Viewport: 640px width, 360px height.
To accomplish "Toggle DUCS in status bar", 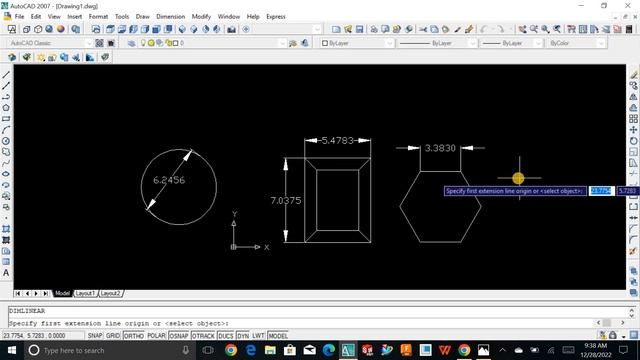I will click(x=225, y=336).
